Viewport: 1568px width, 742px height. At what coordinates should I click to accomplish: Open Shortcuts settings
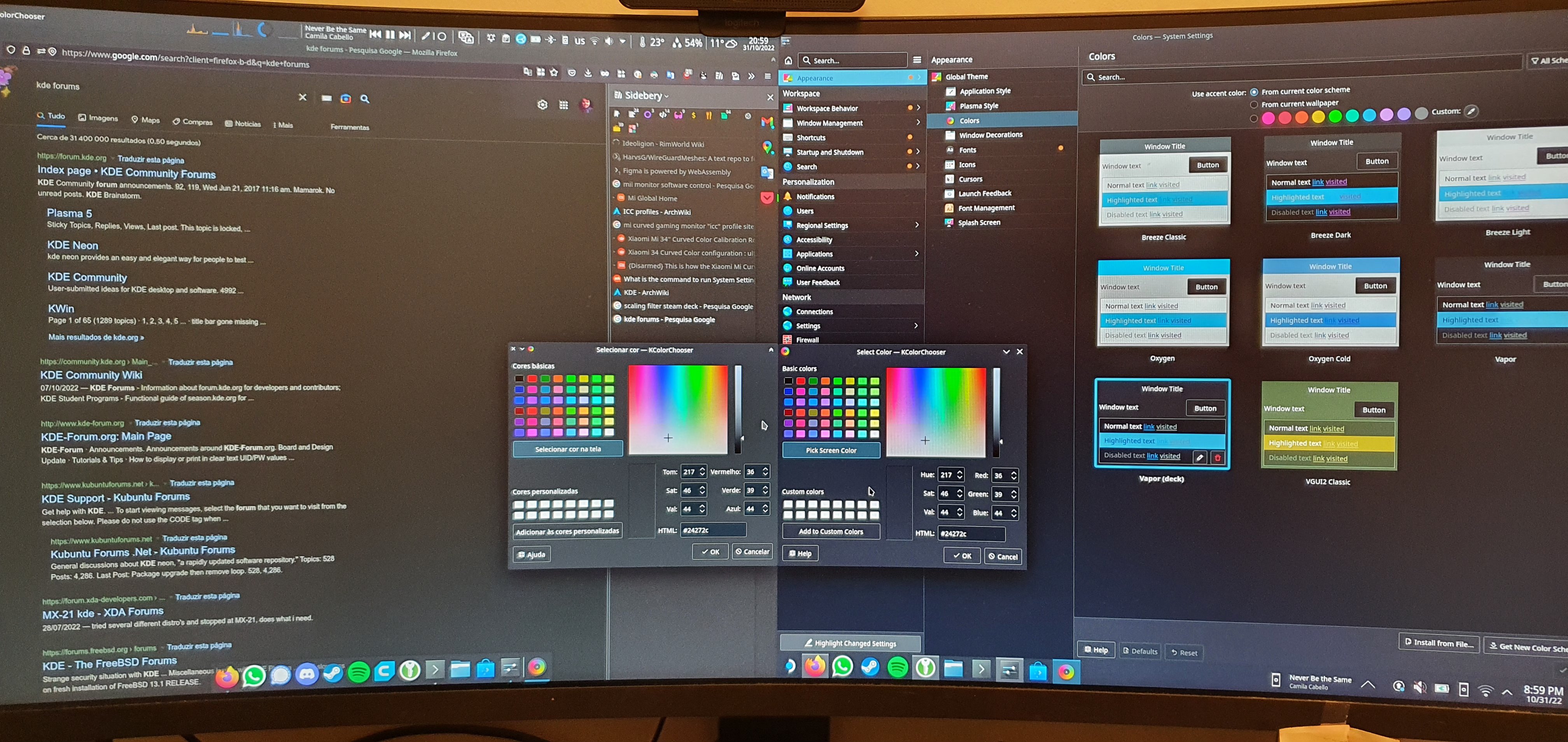click(x=852, y=138)
